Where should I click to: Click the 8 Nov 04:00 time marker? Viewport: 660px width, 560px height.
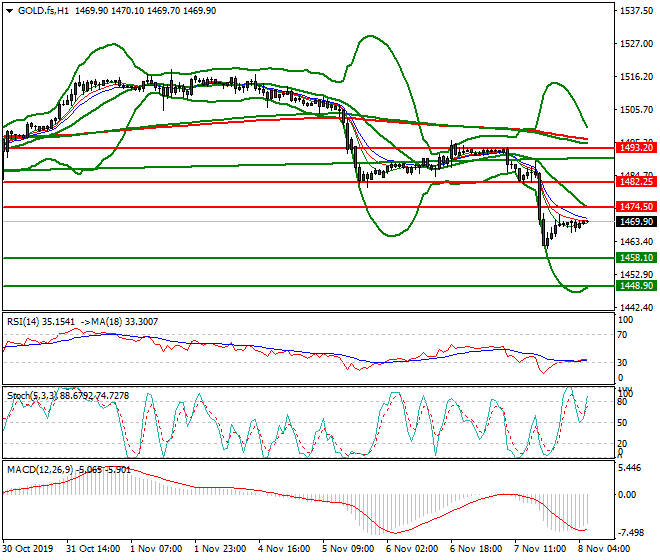tap(604, 549)
